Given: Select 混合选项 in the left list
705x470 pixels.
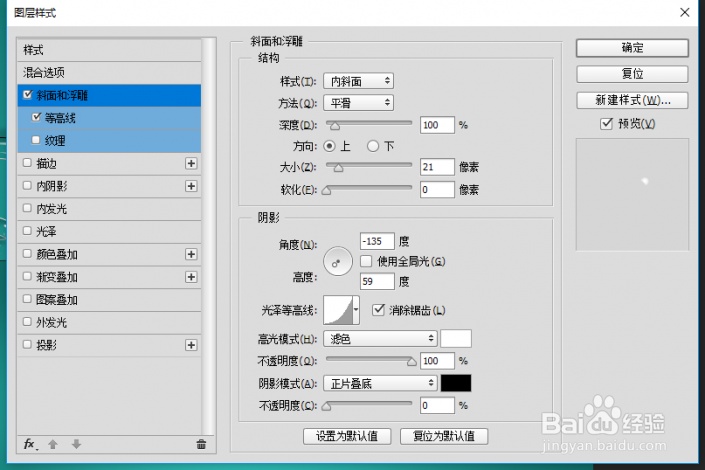Looking at the screenshot, I should coord(109,72).
